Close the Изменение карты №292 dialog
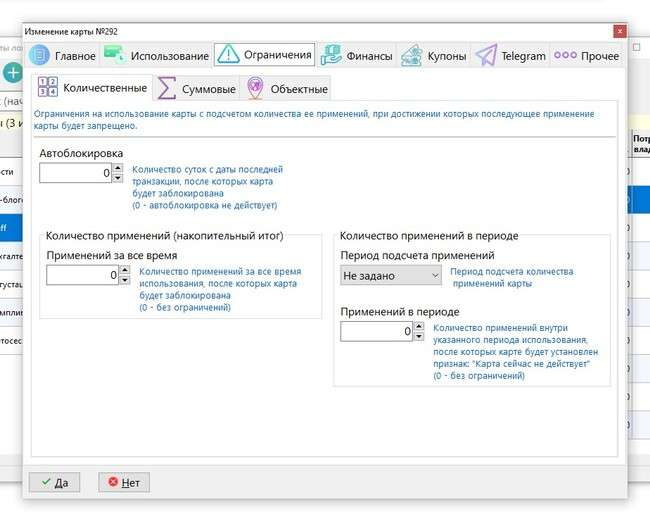 [x=620, y=33]
